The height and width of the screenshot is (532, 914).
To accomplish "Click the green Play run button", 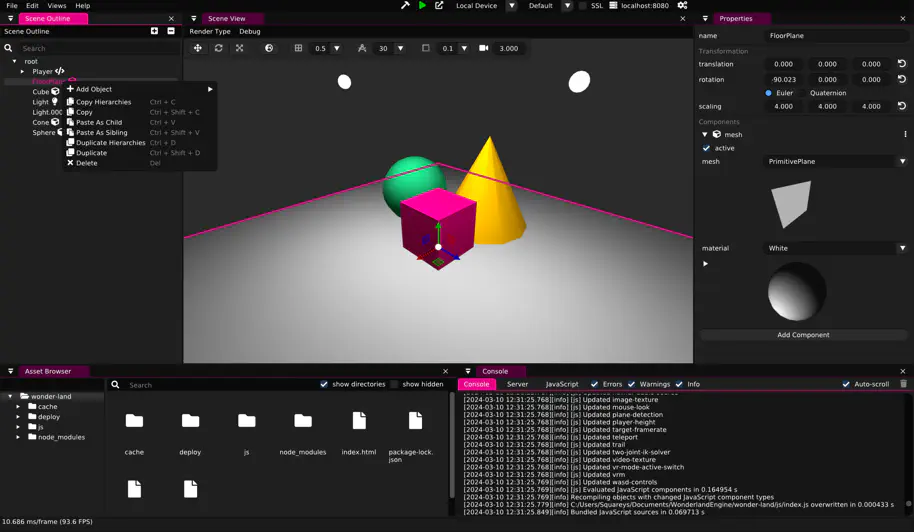I will tap(422, 6).
